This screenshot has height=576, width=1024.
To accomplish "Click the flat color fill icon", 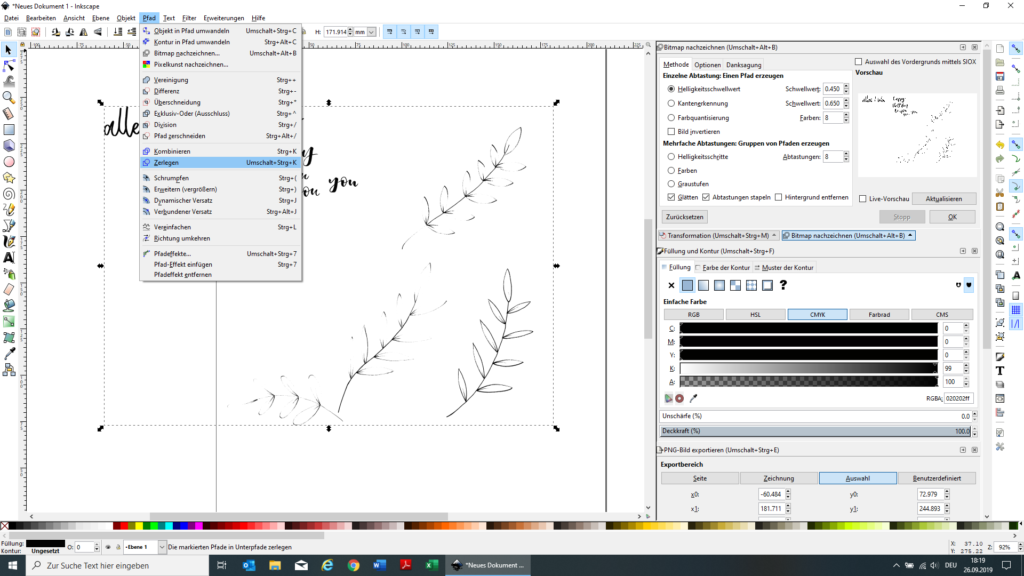I will click(x=687, y=286).
